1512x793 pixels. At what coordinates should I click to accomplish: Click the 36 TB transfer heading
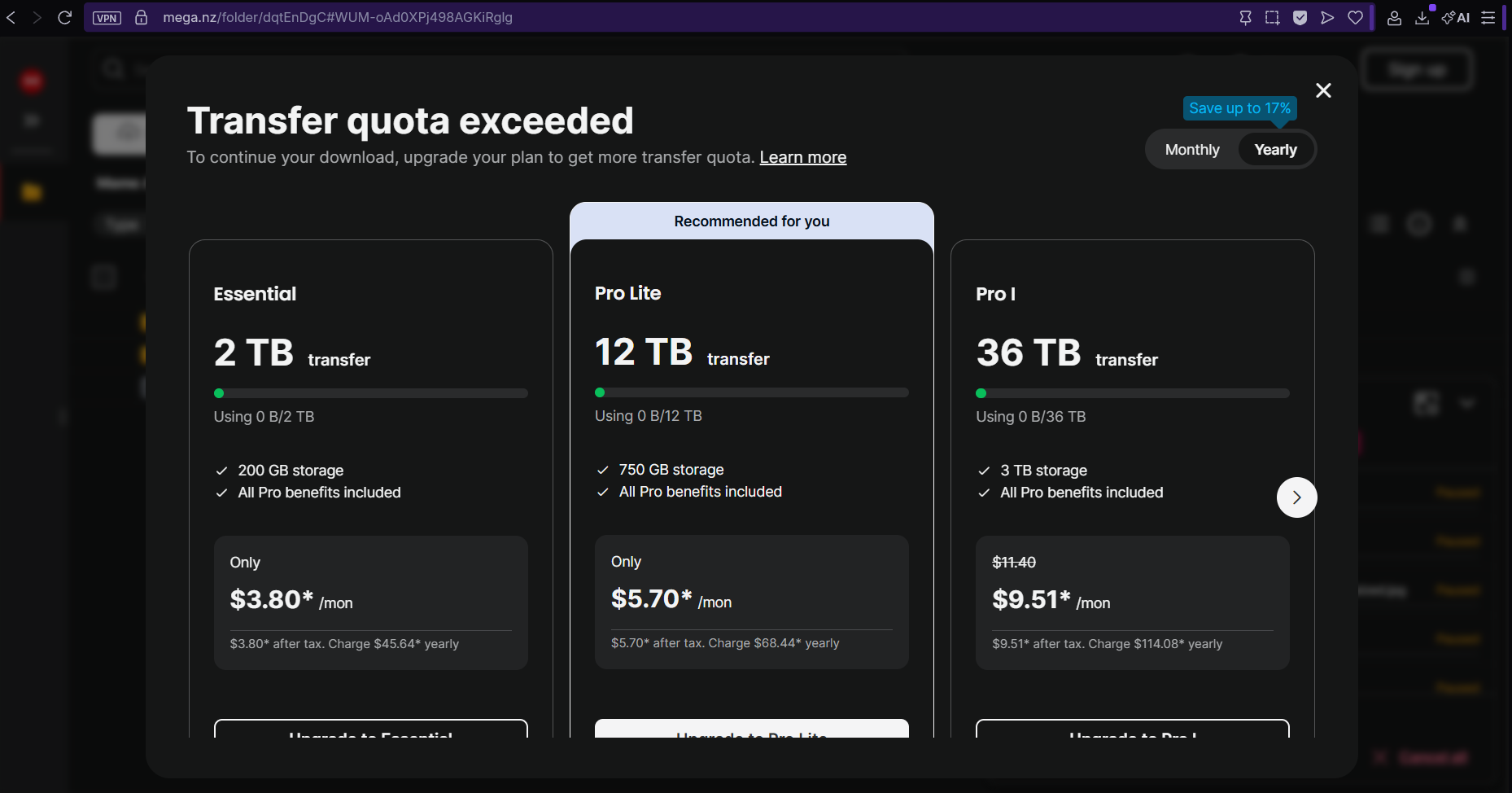tap(1067, 354)
